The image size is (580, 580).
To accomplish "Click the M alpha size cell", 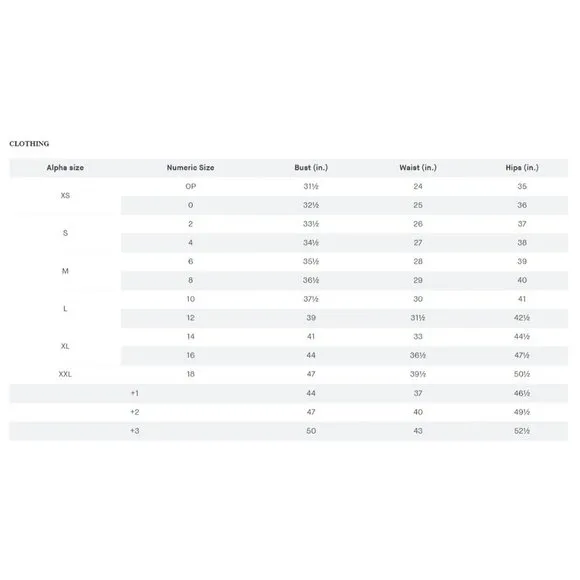I will tap(65, 271).
